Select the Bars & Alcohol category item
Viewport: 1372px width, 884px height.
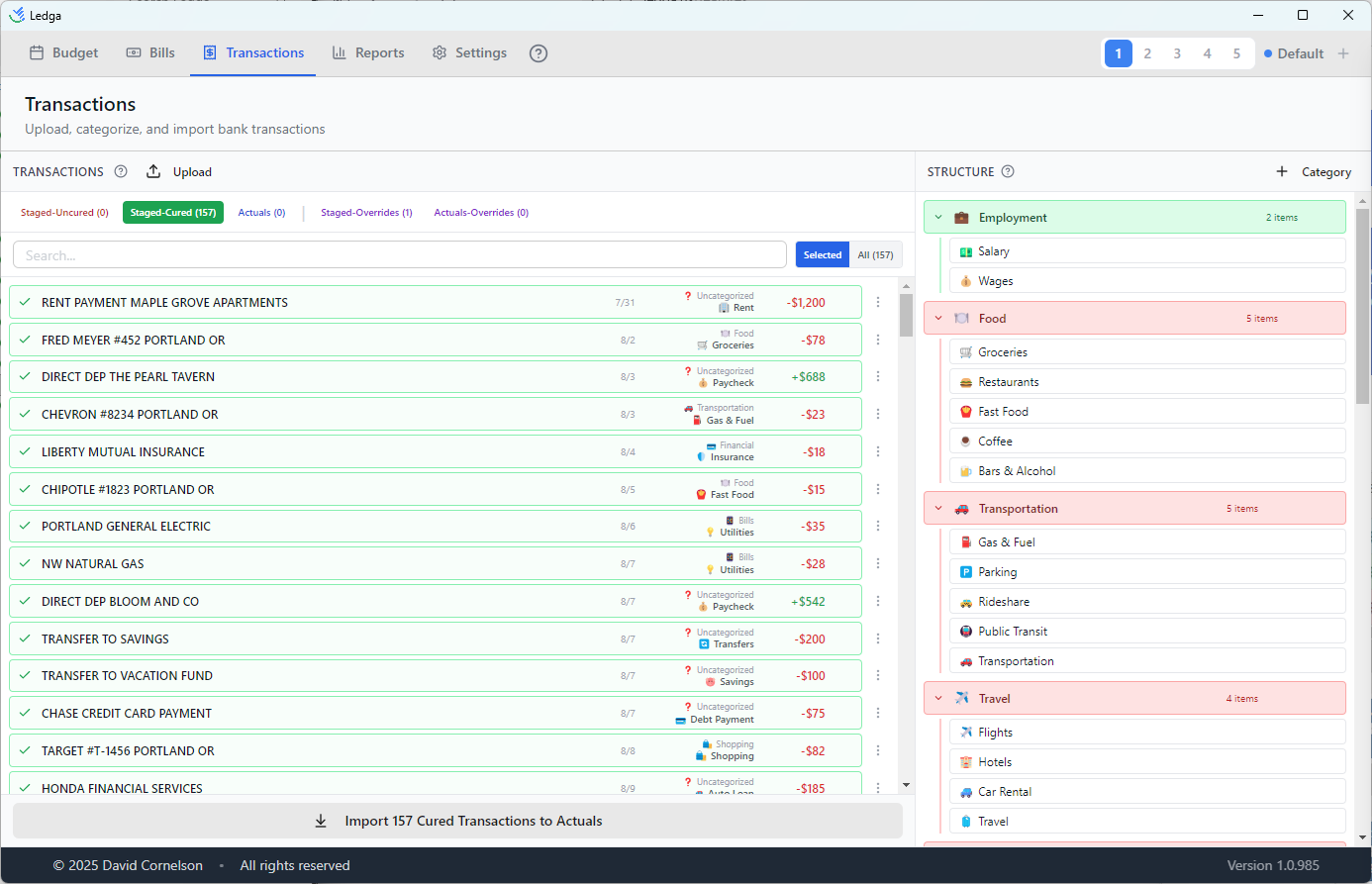(1147, 471)
